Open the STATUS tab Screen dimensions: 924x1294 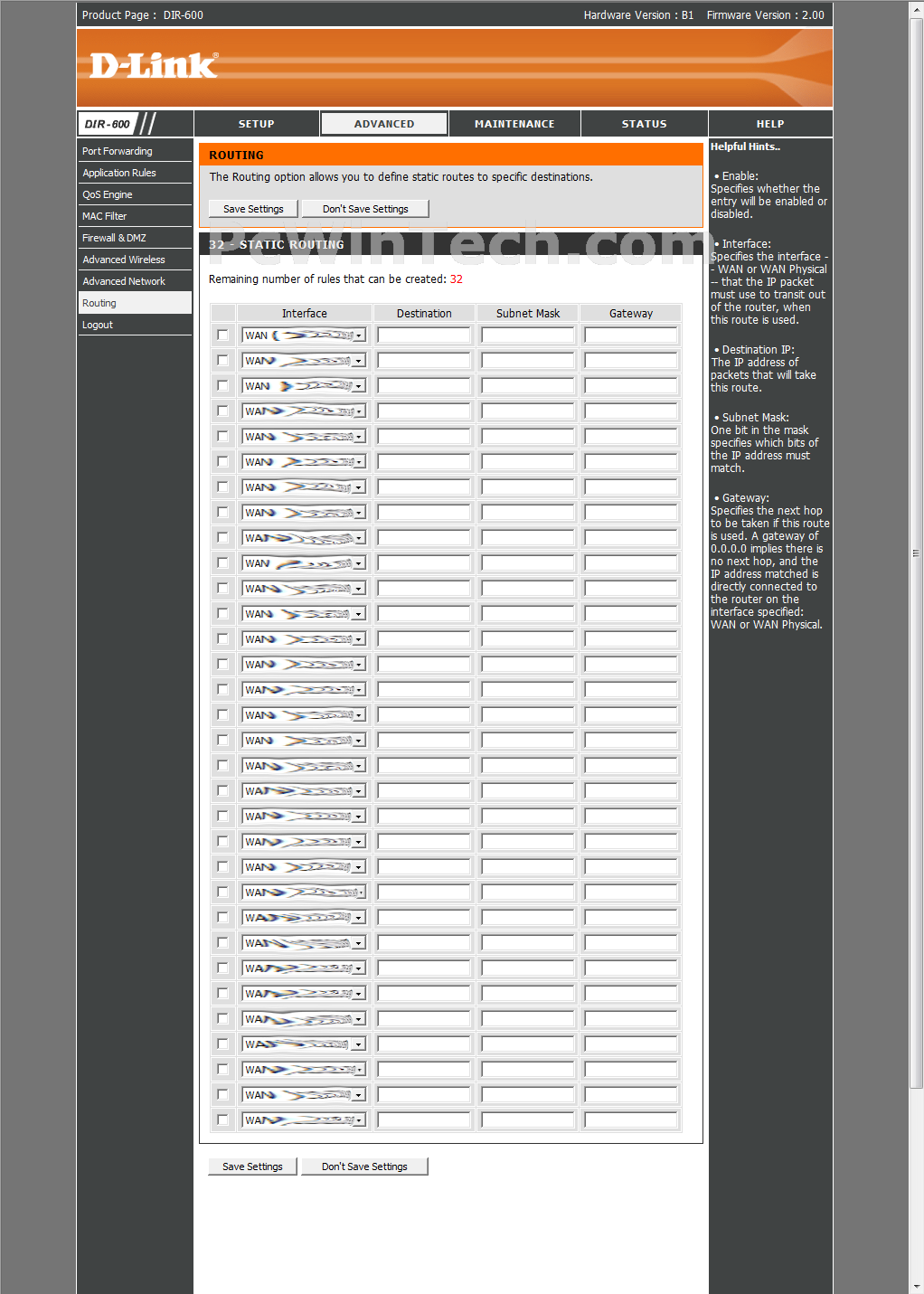click(x=644, y=124)
